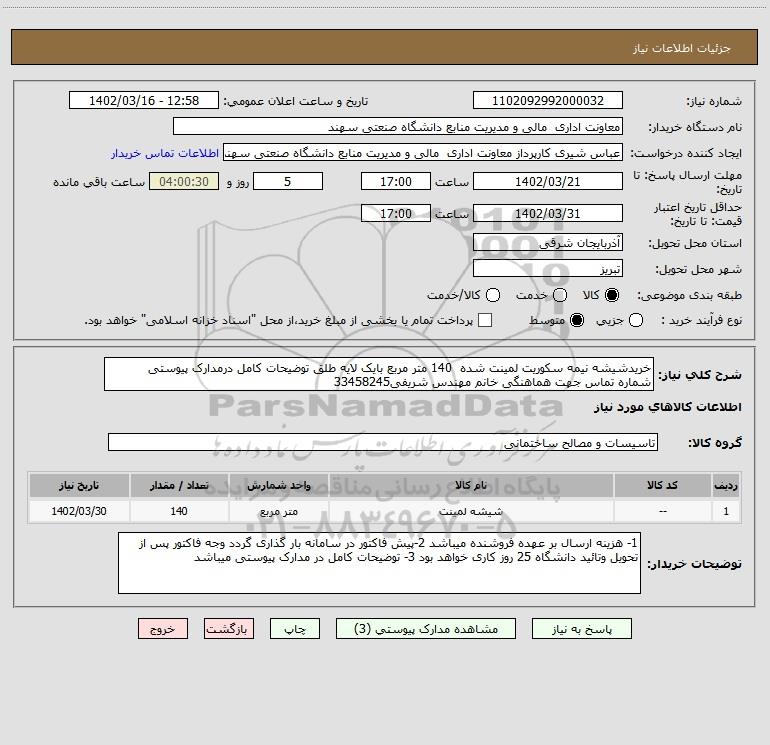Click row number 1 cell
The width and height of the screenshot is (770, 745).
(726, 511)
